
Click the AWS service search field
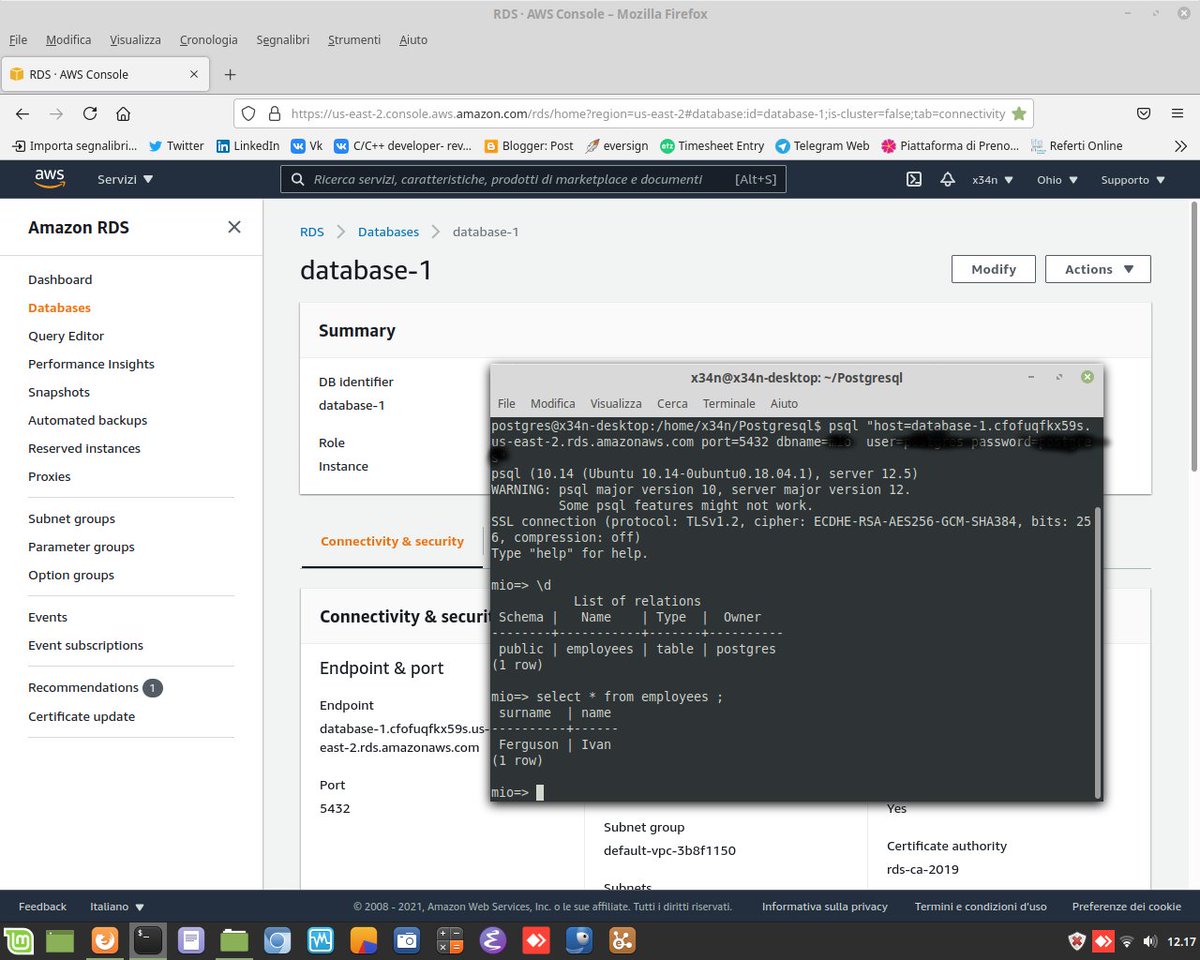coord(533,179)
